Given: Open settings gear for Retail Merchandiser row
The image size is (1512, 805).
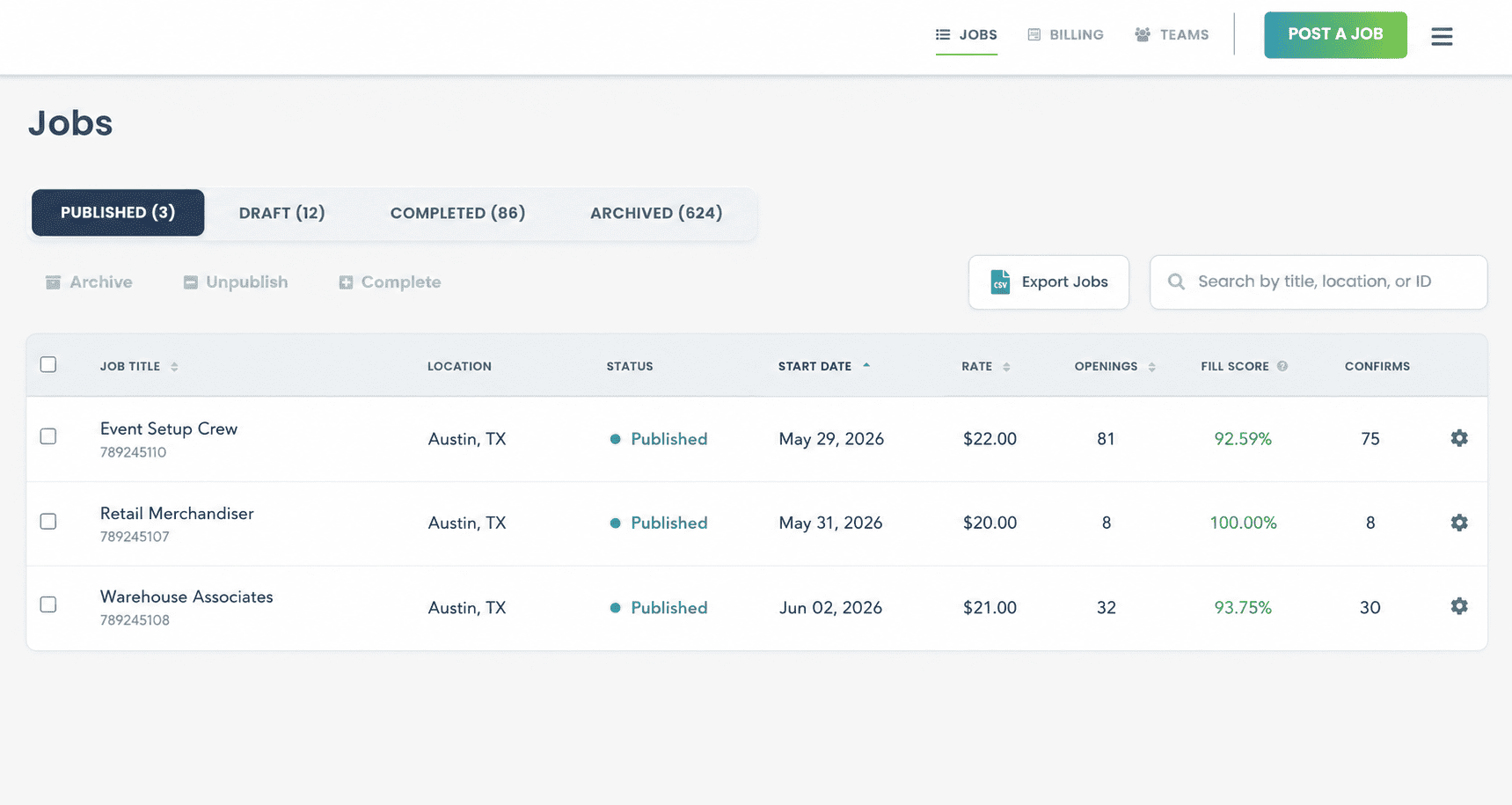Looking at the screenshot, I should pyautogui.click(x=1459, y=523).
